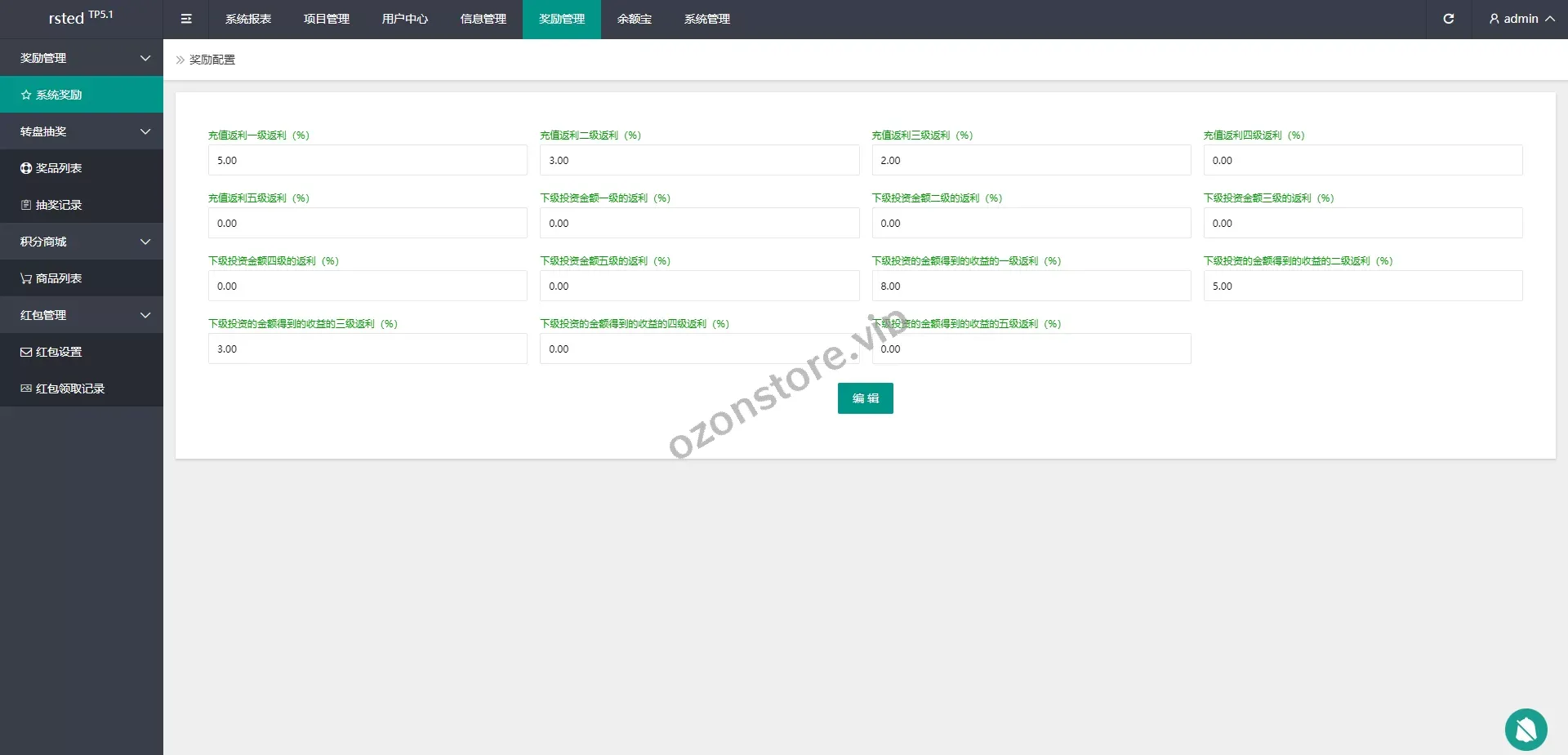Click the star icon beside 系统奖励
The height and width of the screenshot is (755, 1568).
26,95
